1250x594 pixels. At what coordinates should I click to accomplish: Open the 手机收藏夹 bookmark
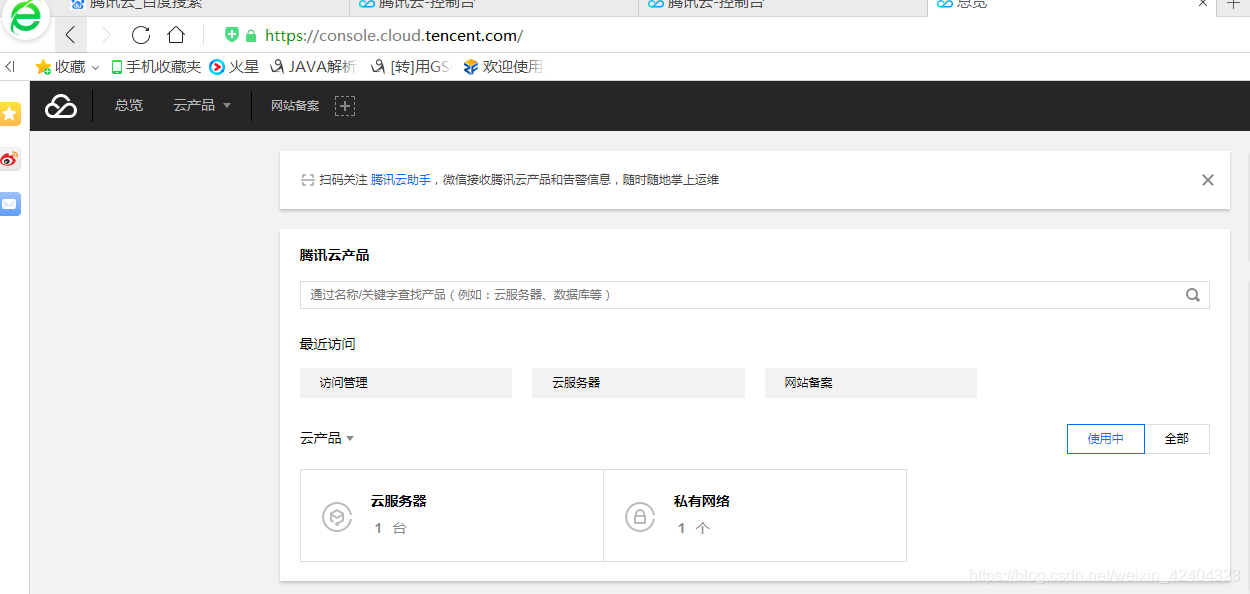156,67
